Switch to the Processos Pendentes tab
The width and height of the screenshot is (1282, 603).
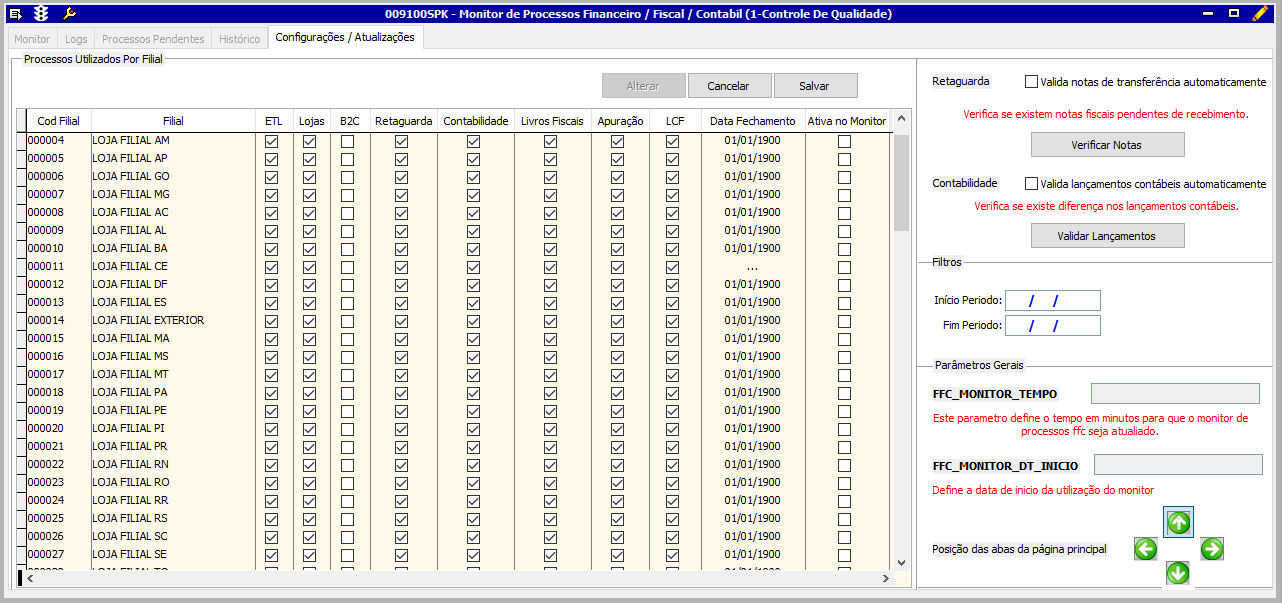(x=153, y=39)
